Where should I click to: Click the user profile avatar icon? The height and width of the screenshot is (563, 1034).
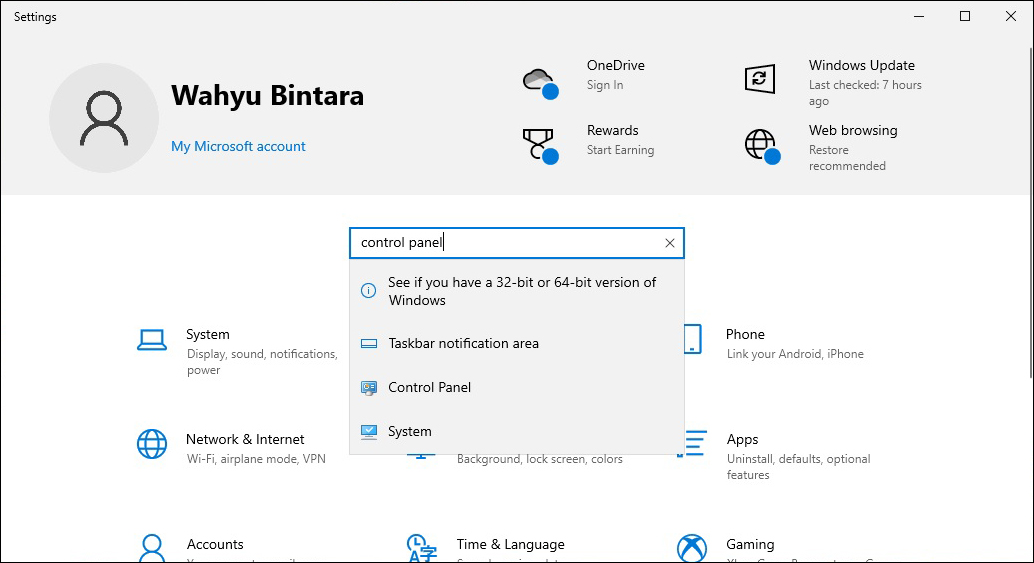104,118
